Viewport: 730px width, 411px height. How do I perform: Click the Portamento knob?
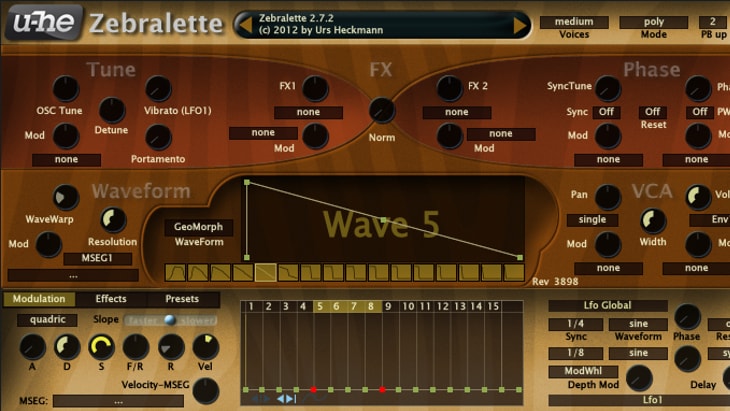(158, 137)
